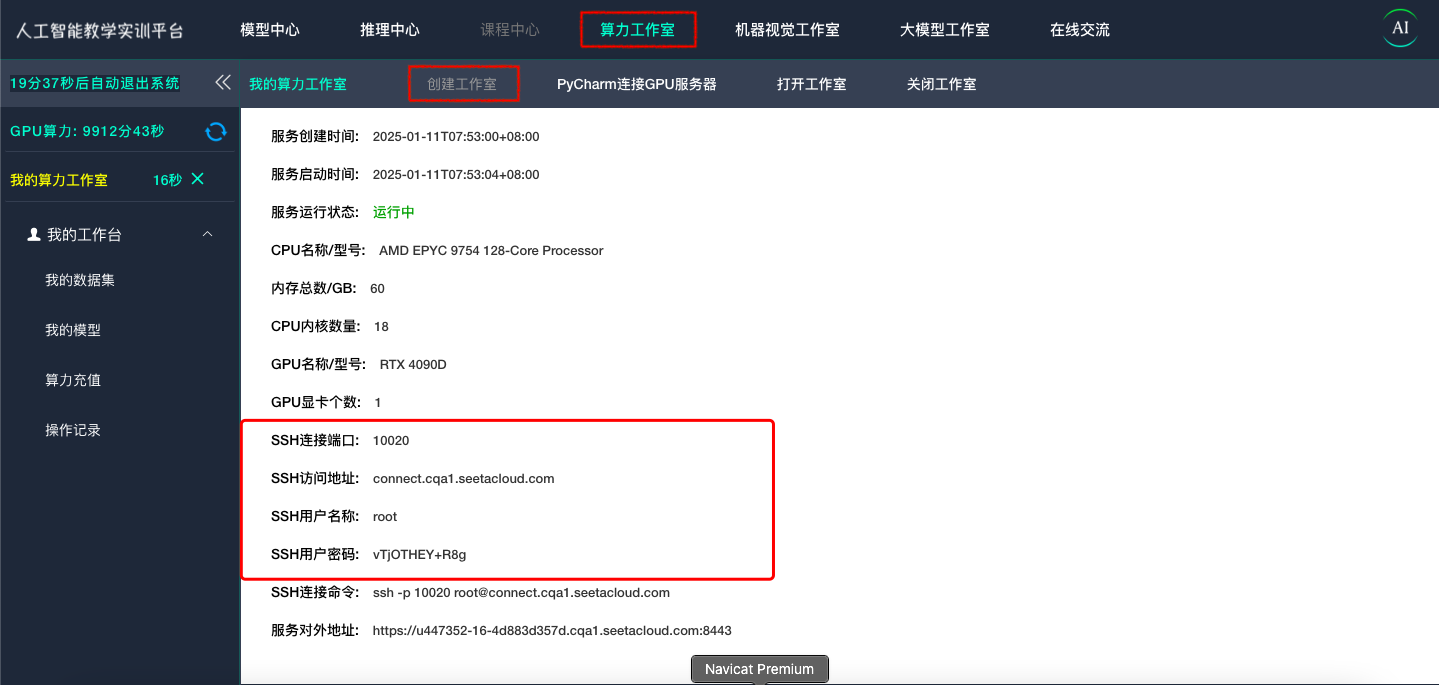Click the user icon beside 我的工作台
Screen dimensions: 1439x685
point(34,234)
